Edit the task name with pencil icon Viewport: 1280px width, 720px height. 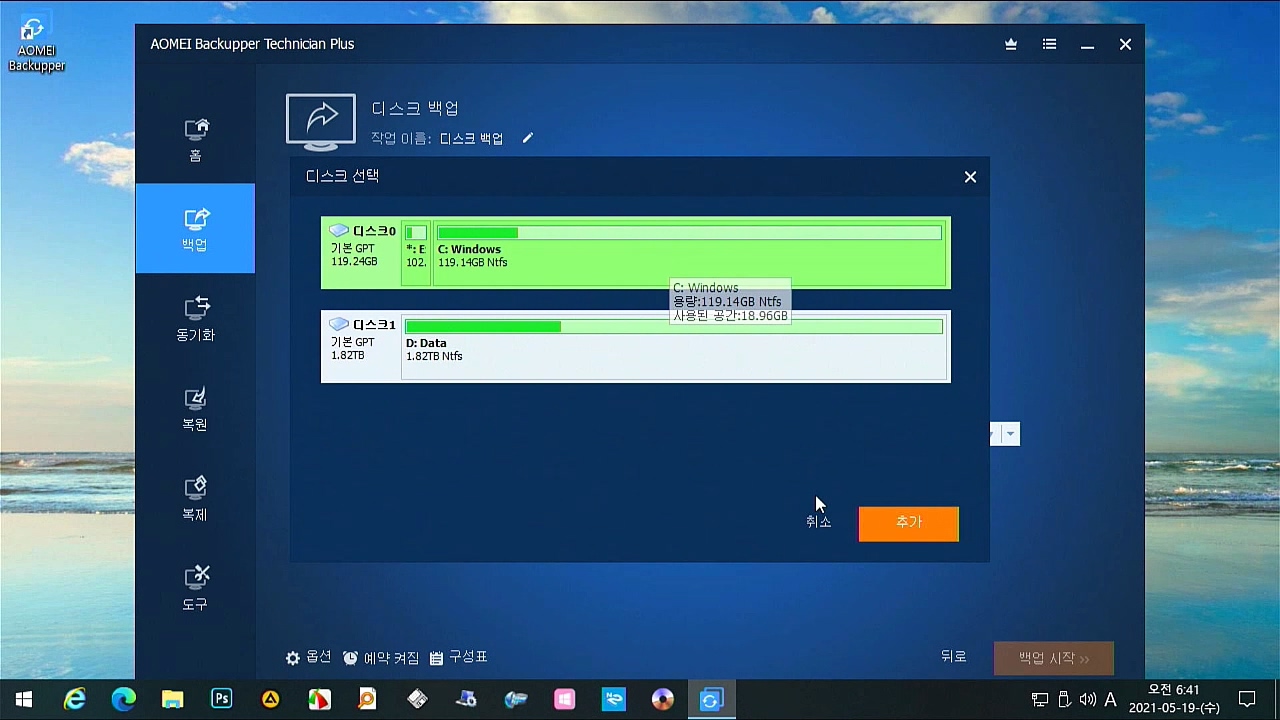pyautogui.click(x=528, y=138)
